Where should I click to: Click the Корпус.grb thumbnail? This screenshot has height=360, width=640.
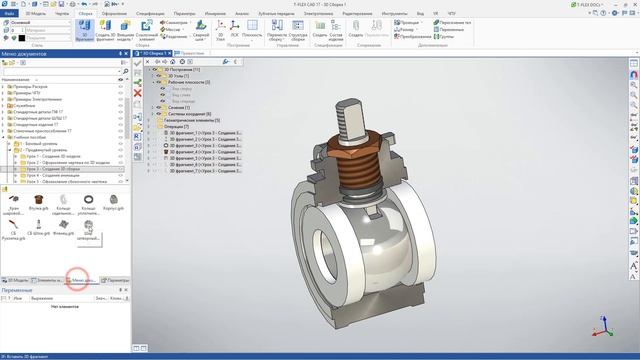(x=113, y=202)
